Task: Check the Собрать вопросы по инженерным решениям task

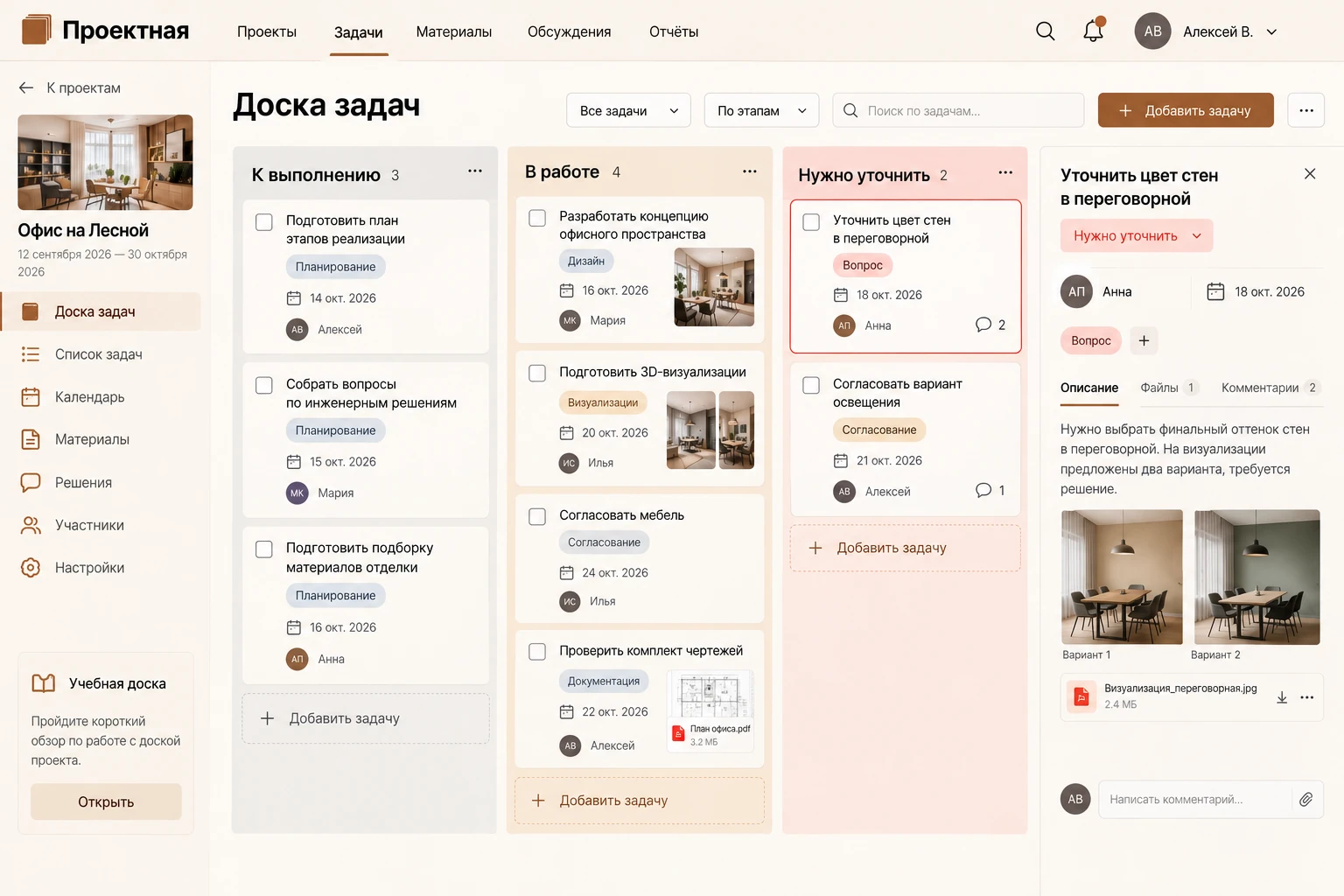Action: coord(264,385)
